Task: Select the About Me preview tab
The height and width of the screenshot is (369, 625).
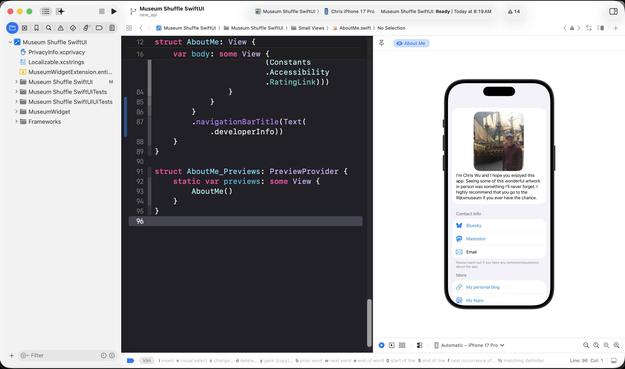Action: tap(411, 43)
